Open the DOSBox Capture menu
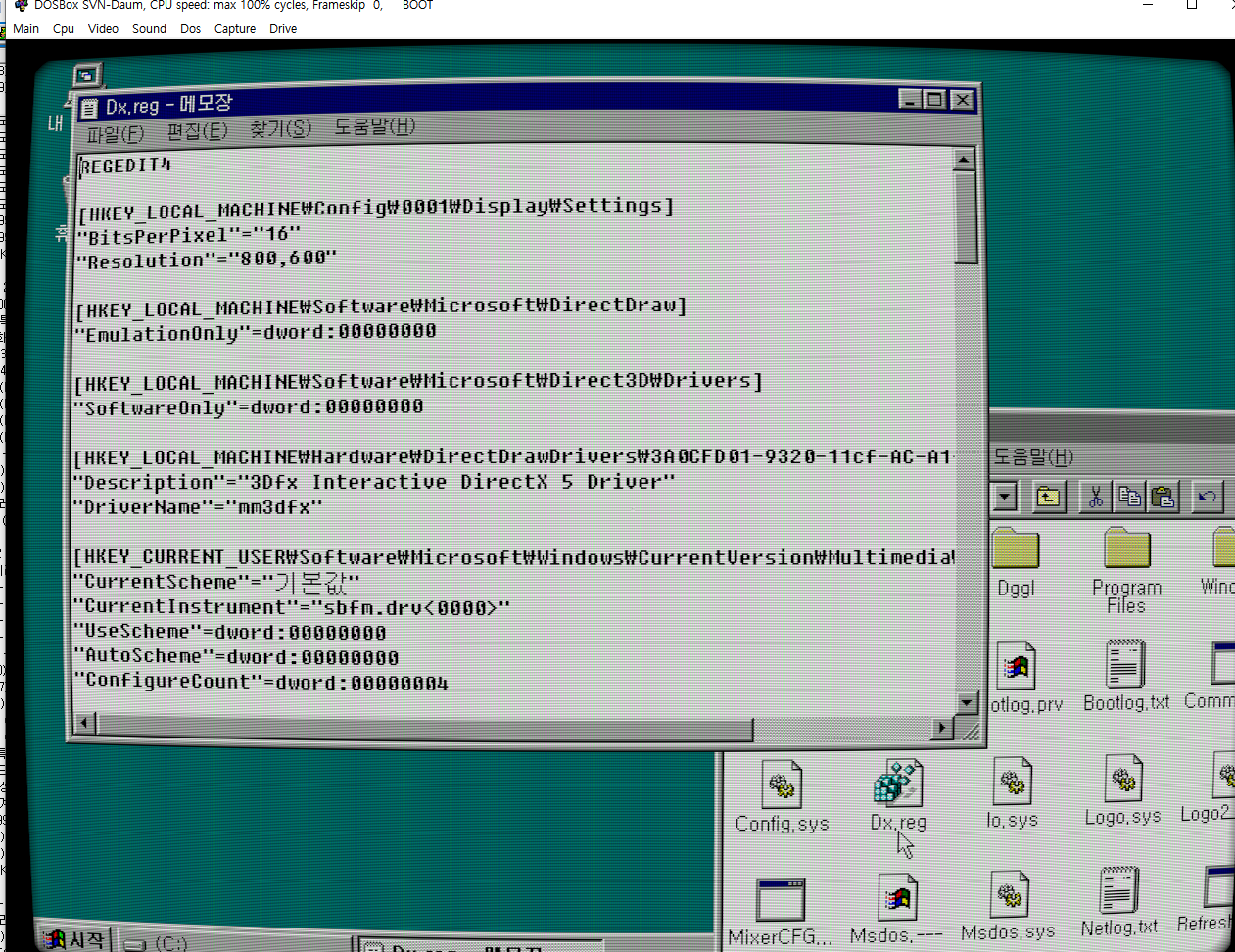The image size is (1235, 952). (235, 28)
